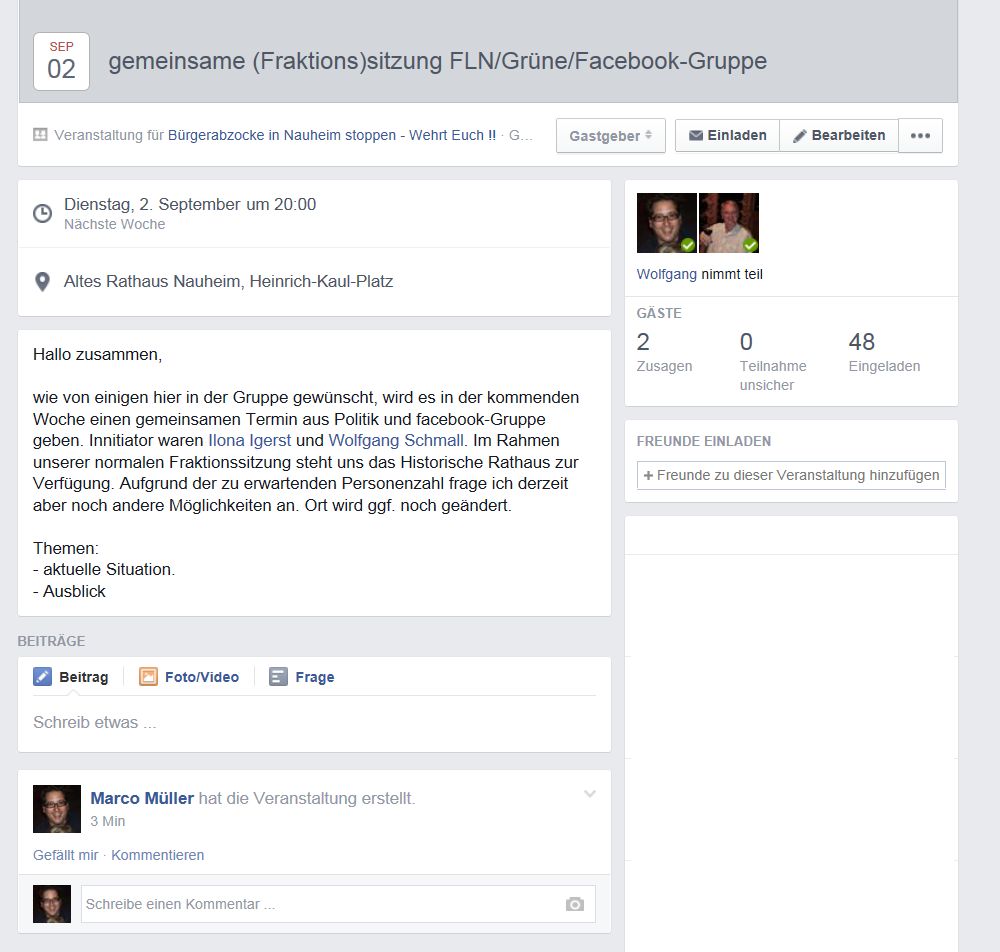Screen dimensions: 1000x952
Task: Click the clock icon beside event date
Action: coord(42,214)
